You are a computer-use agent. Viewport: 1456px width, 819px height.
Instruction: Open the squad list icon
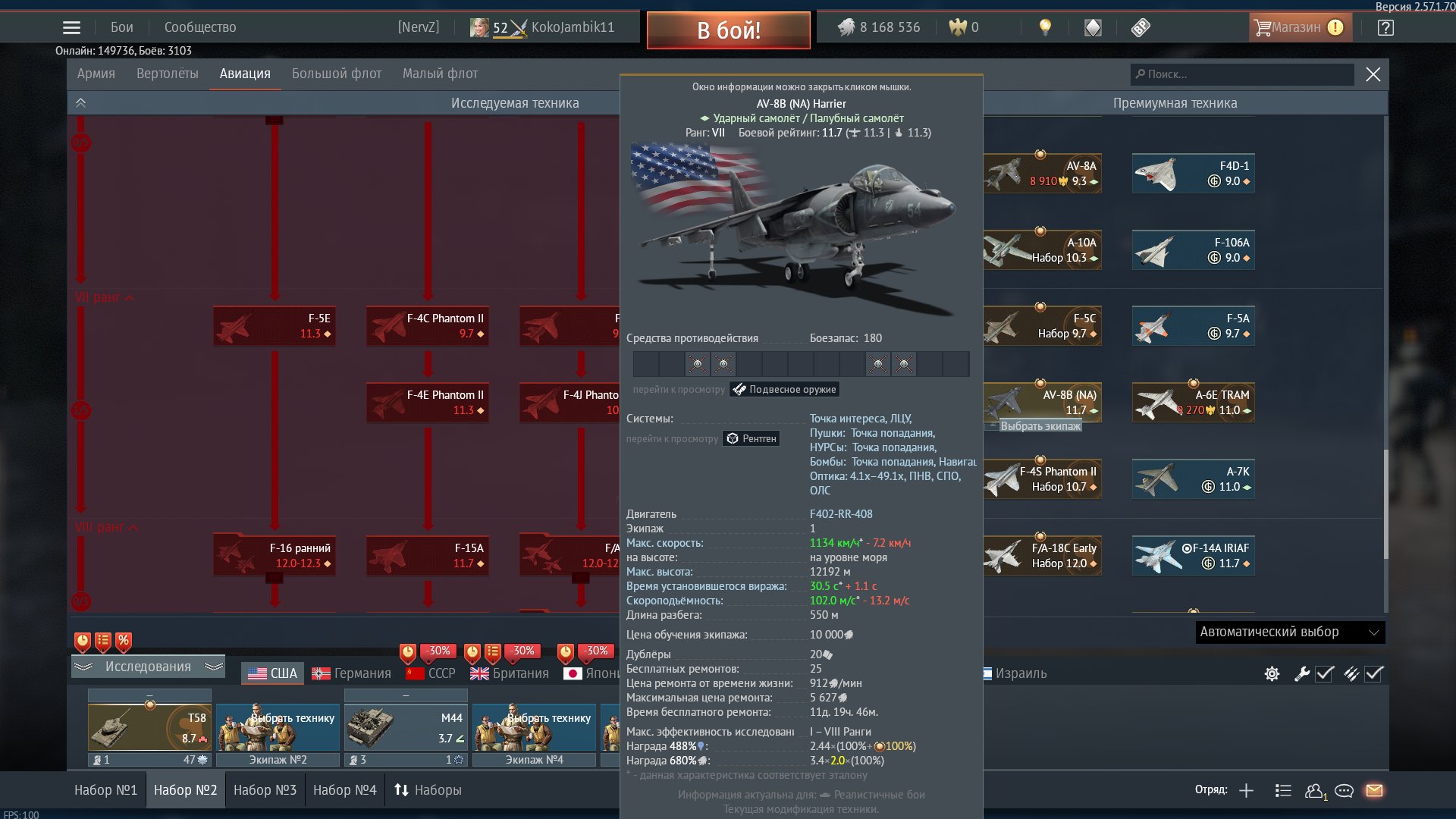coord(1283,790)
